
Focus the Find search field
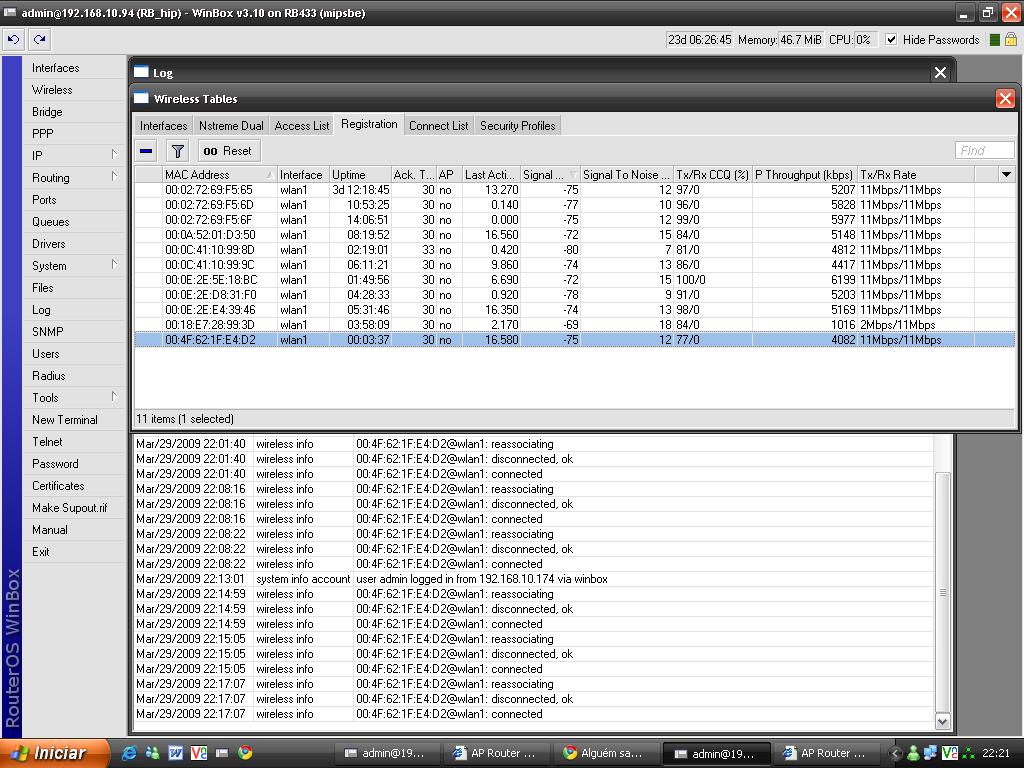[984, 150]
